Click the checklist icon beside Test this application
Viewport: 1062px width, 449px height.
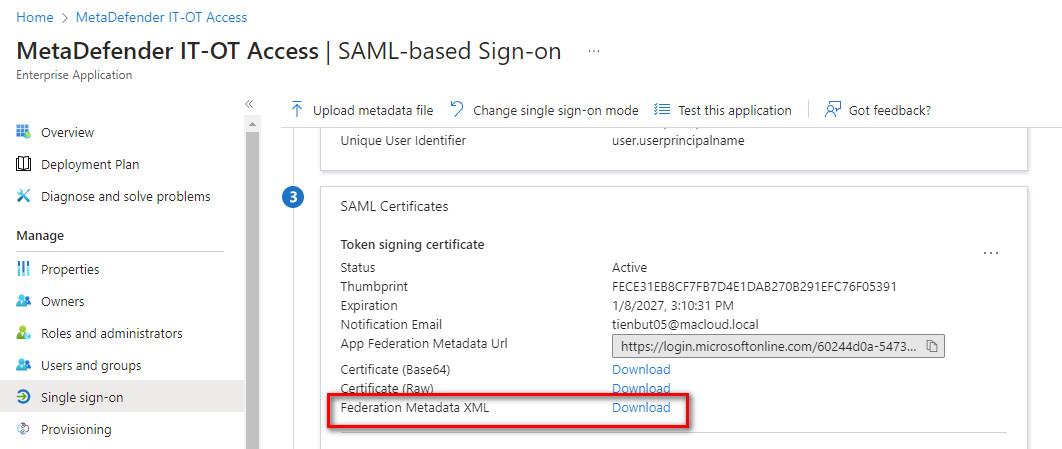662,110
